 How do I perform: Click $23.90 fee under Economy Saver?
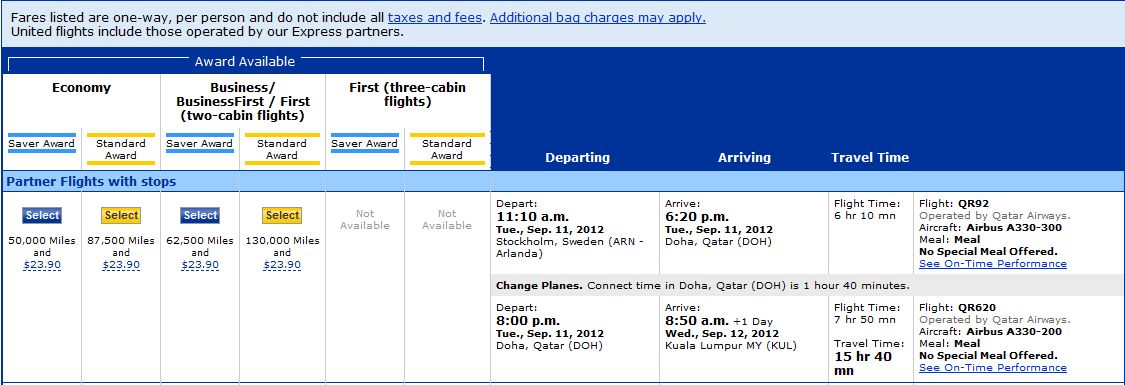(x=42, y=265)
